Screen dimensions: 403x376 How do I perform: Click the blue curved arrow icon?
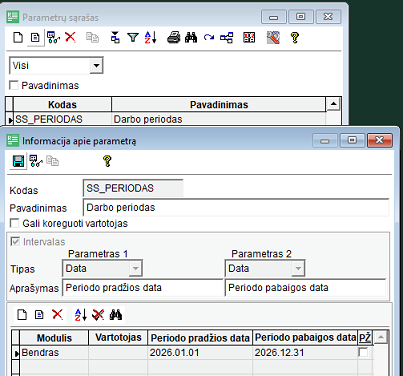coord(209,37)
